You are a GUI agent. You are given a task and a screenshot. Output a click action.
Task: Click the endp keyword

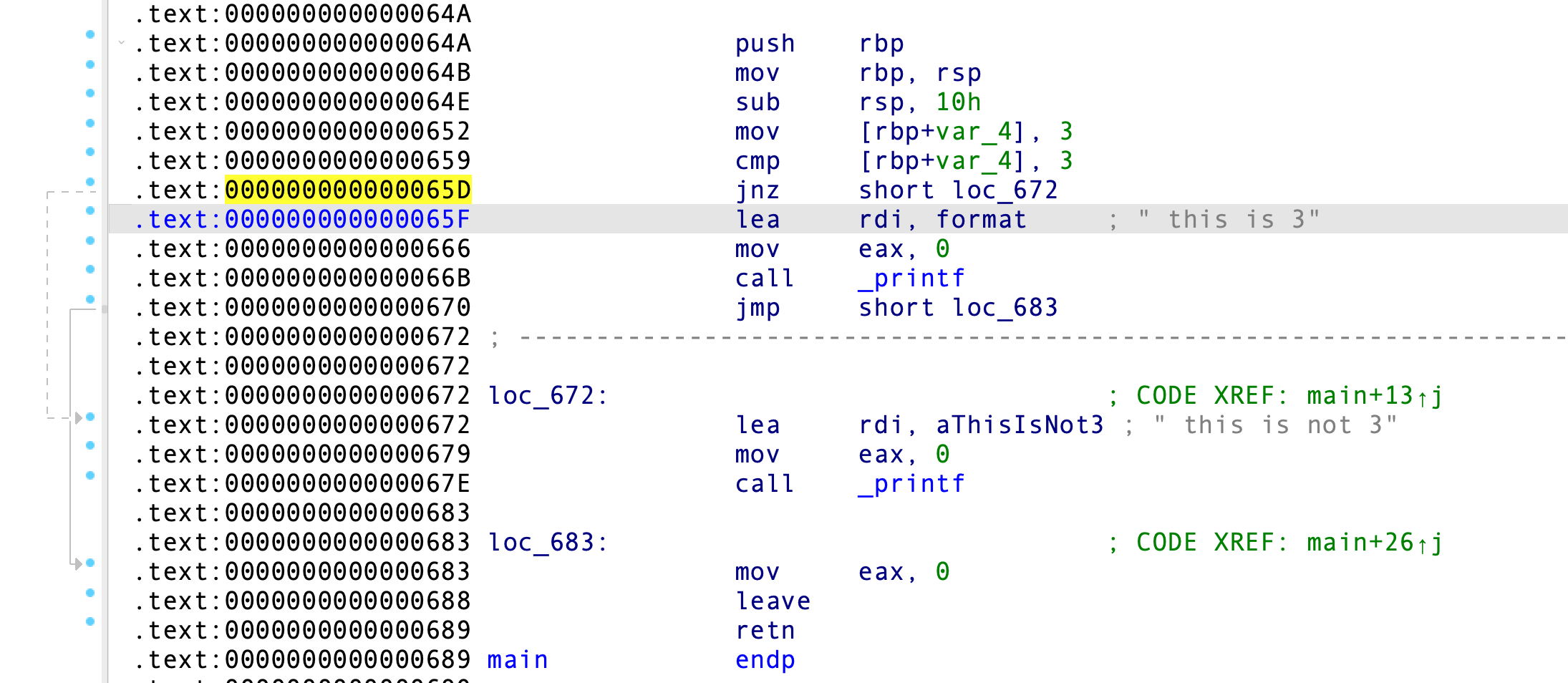[765, 660]
